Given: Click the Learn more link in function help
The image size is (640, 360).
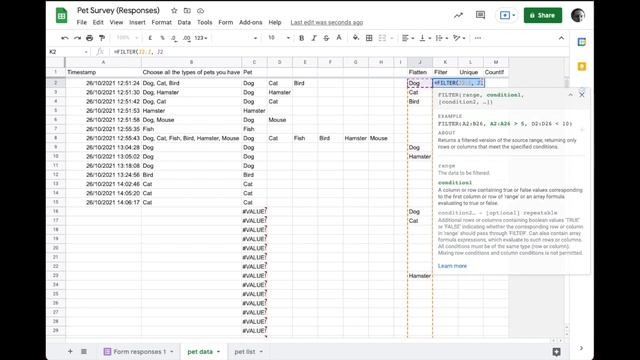Looking at the screenshot, I should (452, 266).
